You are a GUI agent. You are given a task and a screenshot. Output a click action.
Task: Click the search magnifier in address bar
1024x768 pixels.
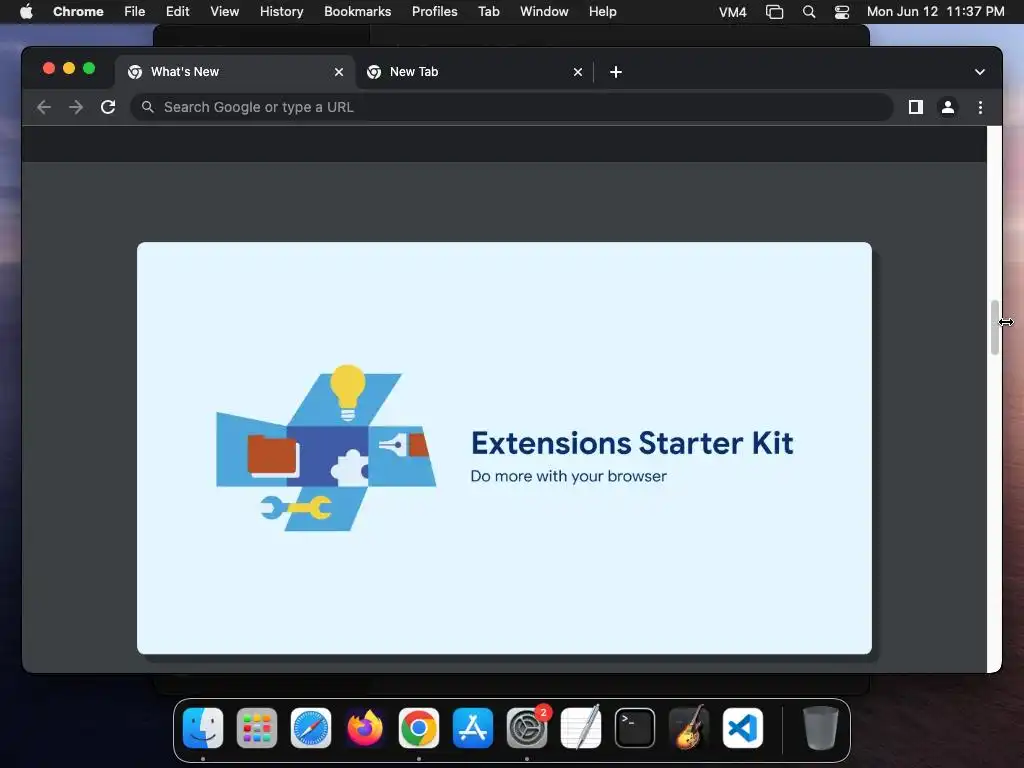[x=148, y=107]
